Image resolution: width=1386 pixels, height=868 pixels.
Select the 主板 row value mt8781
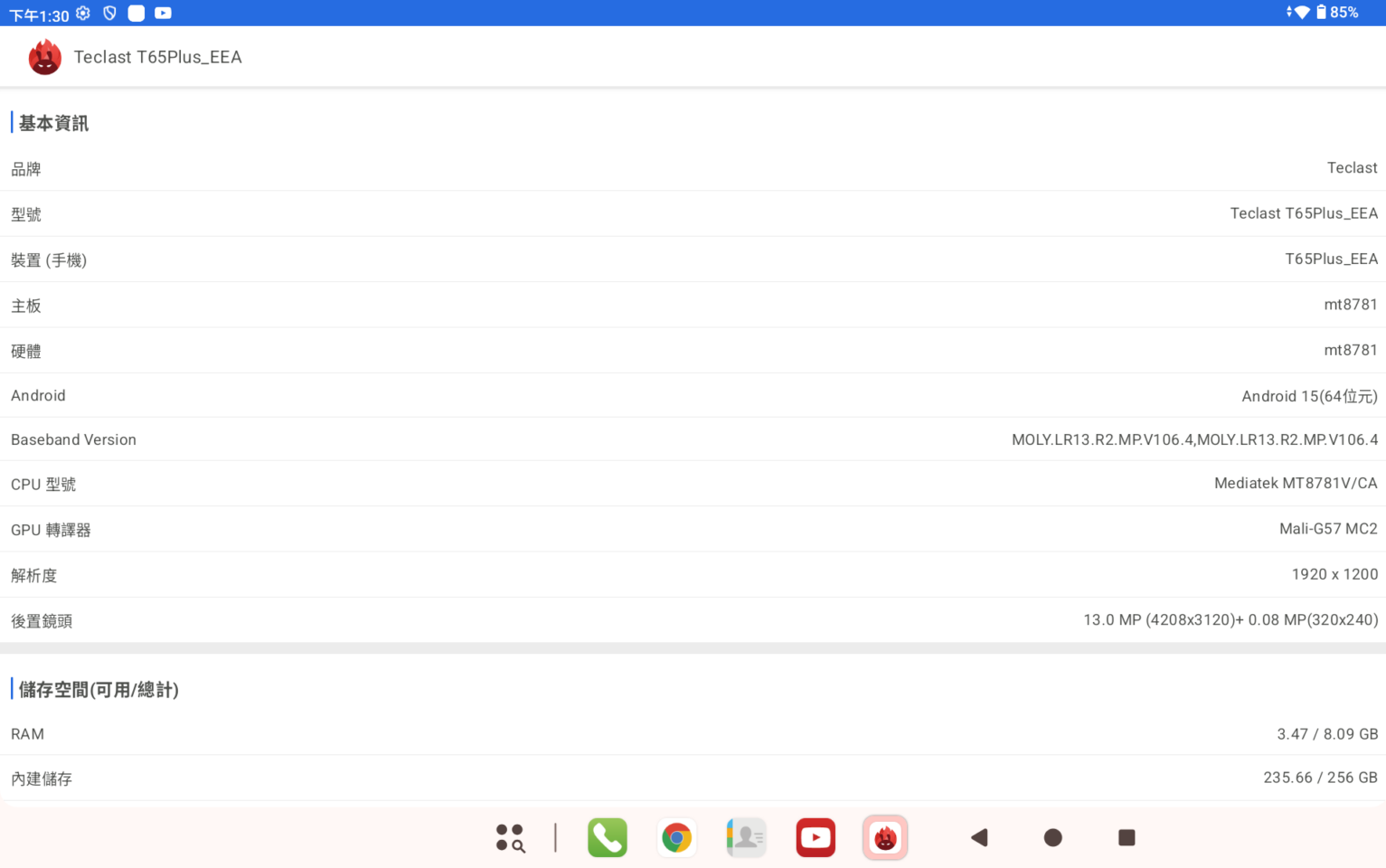tap(1351, 305)
